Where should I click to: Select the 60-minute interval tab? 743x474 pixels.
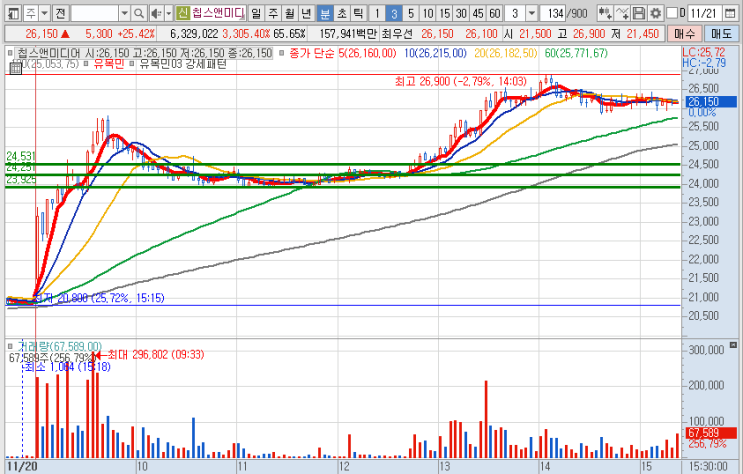click(494, 13)
